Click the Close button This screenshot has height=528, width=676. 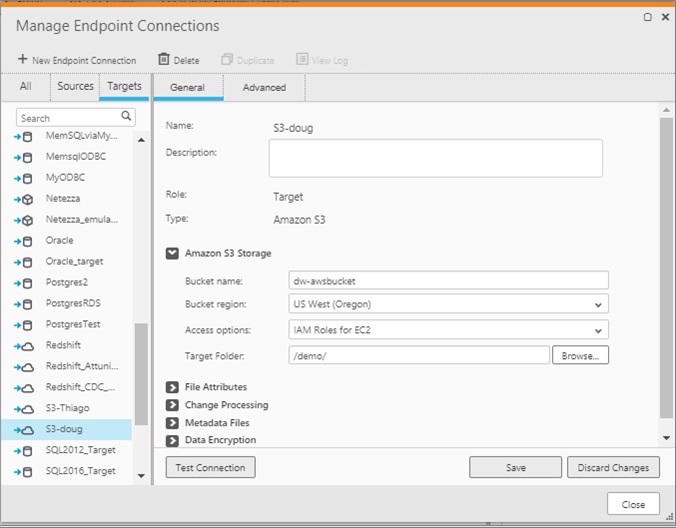pyautogui.click(x=633, y=504)
